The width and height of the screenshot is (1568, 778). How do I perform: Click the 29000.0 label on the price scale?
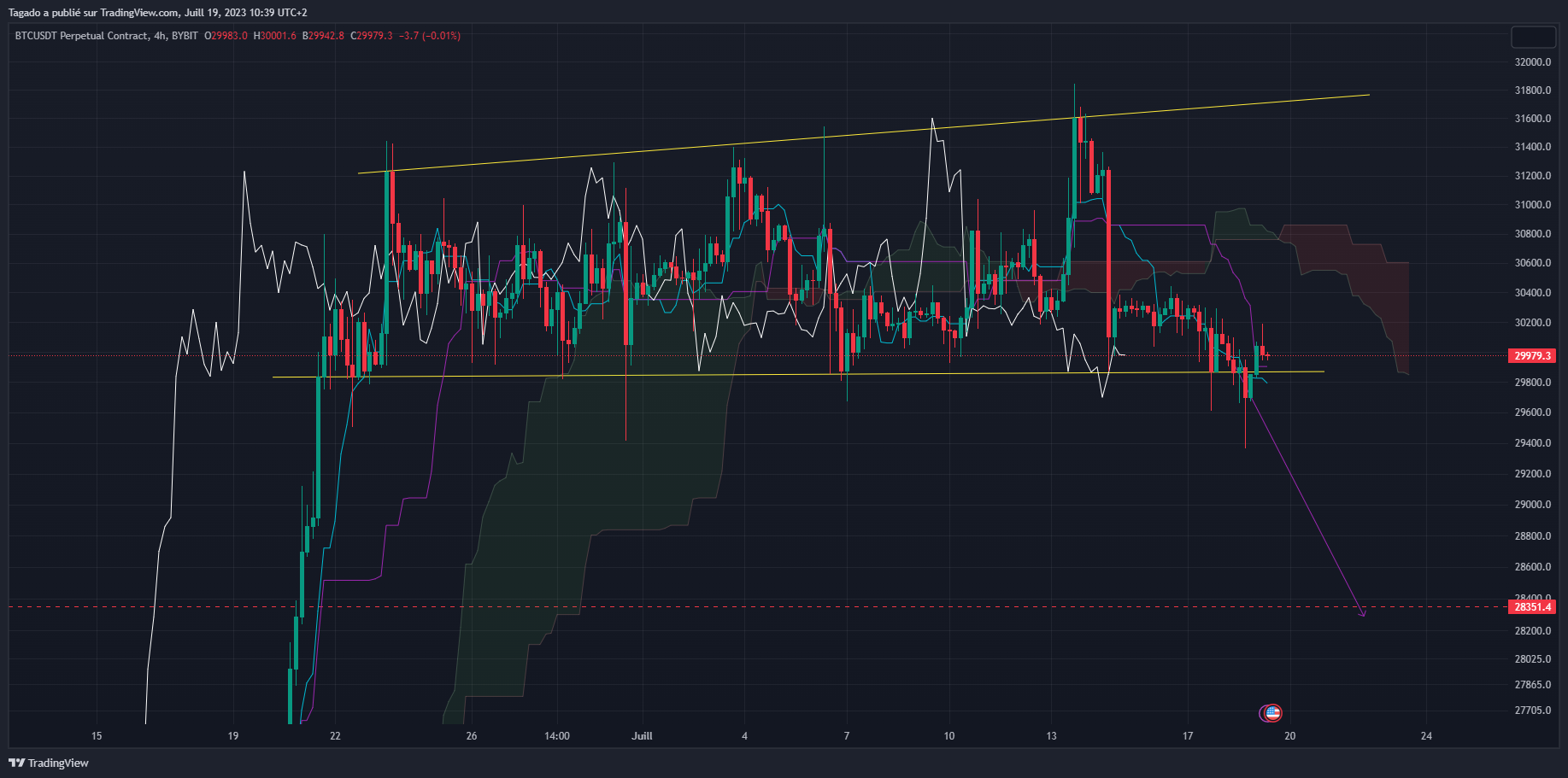click(1532, 505)
